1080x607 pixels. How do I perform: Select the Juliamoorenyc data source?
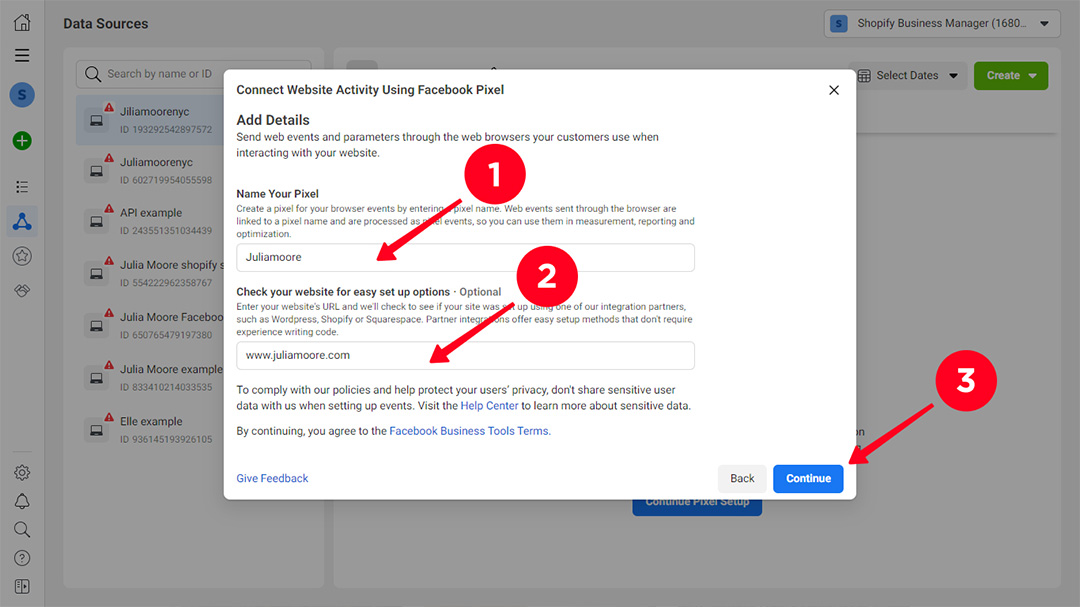(x=150, y=171)
